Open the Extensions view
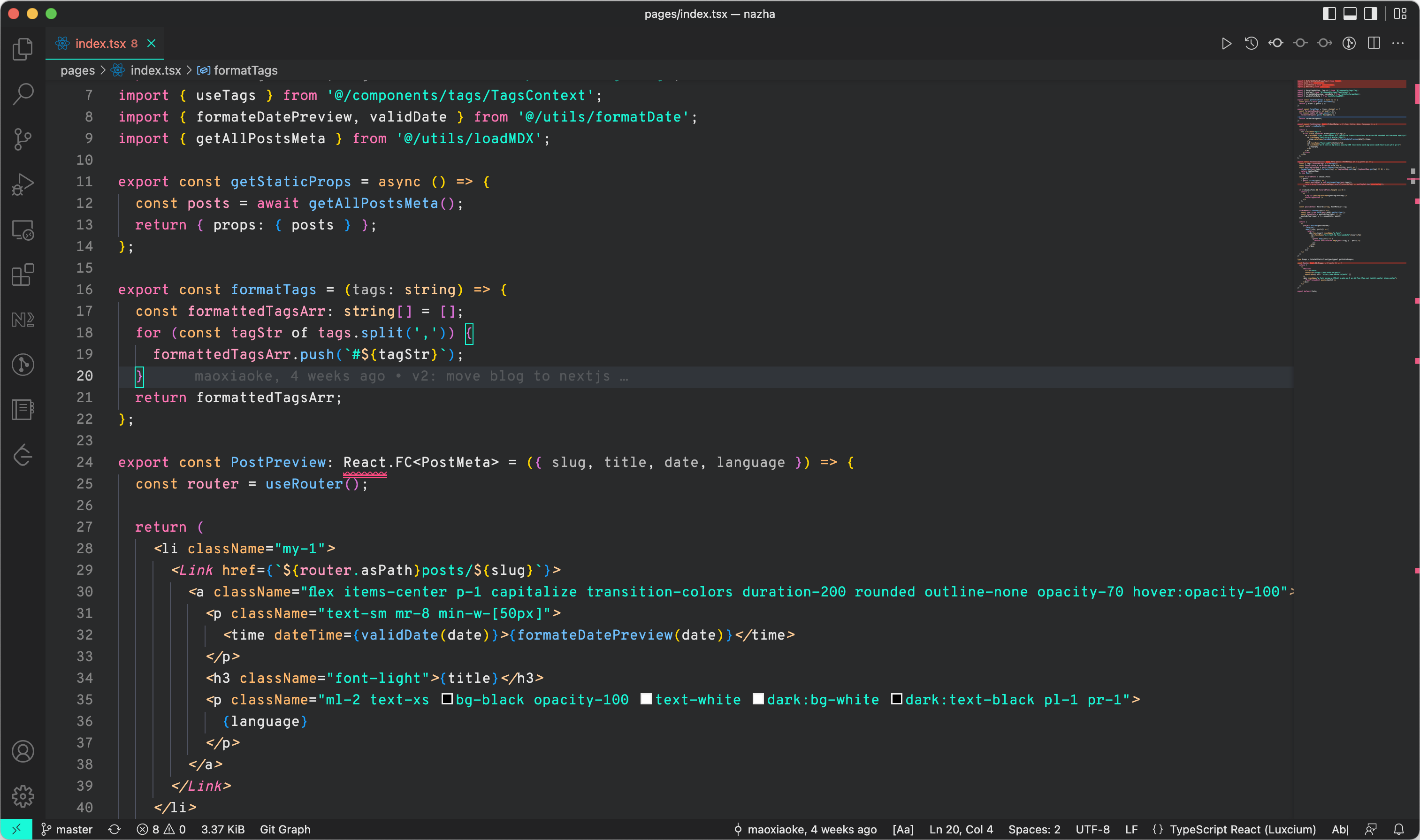The height and width of the screenshot is (840, 1420). (23, 275)
